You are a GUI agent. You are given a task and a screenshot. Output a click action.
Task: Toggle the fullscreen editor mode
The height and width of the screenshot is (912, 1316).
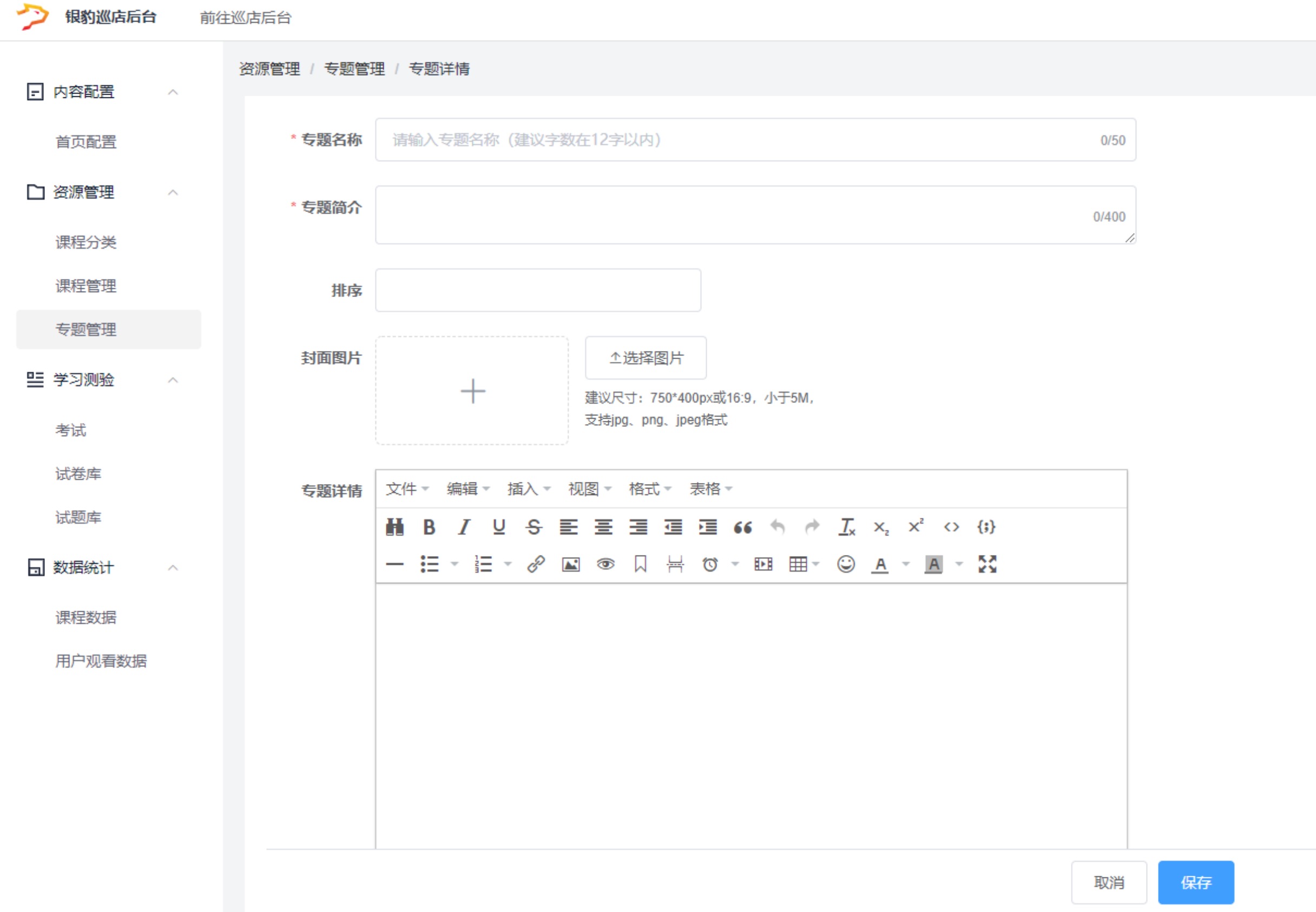(986, 565)
